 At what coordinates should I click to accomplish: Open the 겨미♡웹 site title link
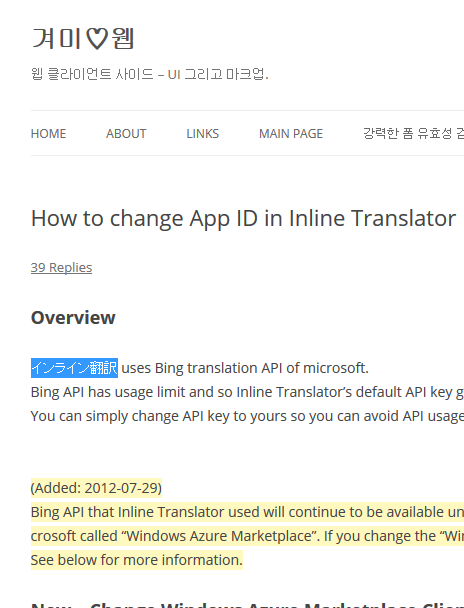click(83, 38)
